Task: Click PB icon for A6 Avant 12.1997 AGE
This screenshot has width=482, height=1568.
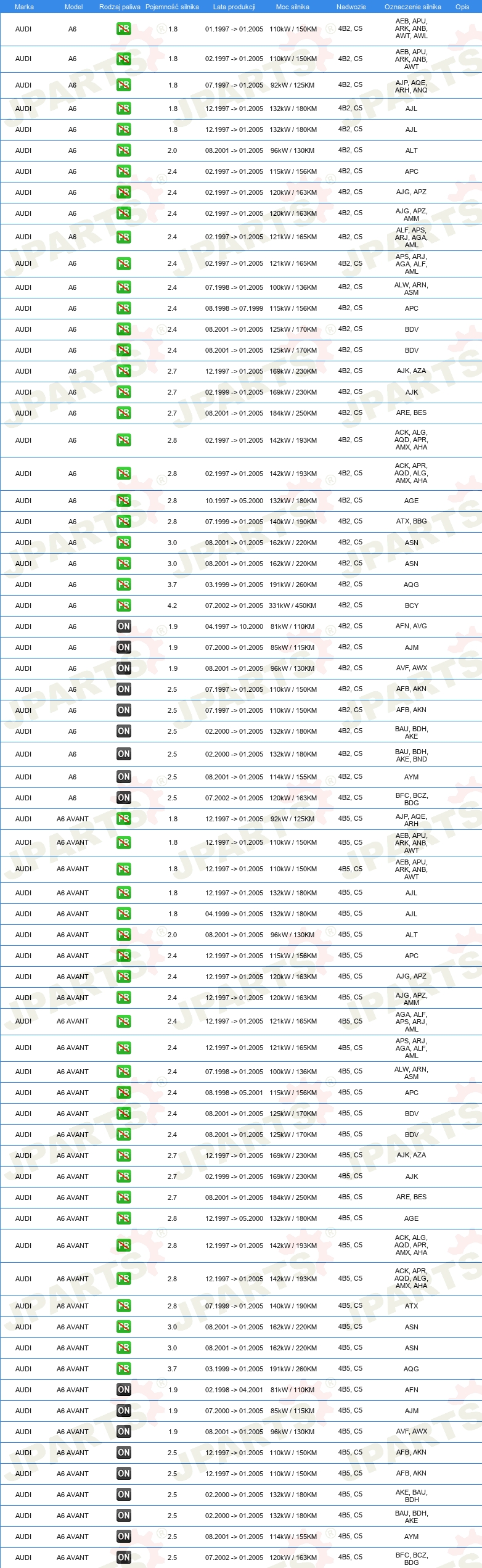Action: [123, 1218]
